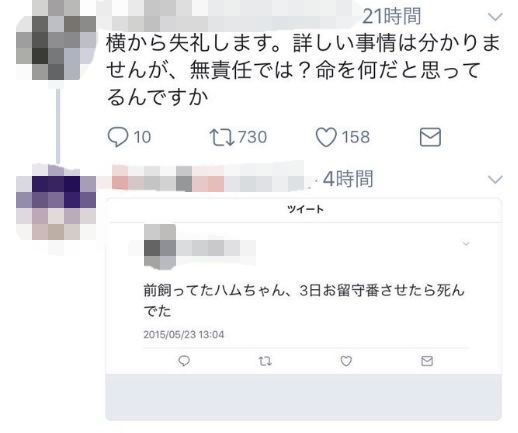Expand options chevron on 4時間 tweet
The width and height of the screenshot is (518, 433).
[x=495, y=180]
